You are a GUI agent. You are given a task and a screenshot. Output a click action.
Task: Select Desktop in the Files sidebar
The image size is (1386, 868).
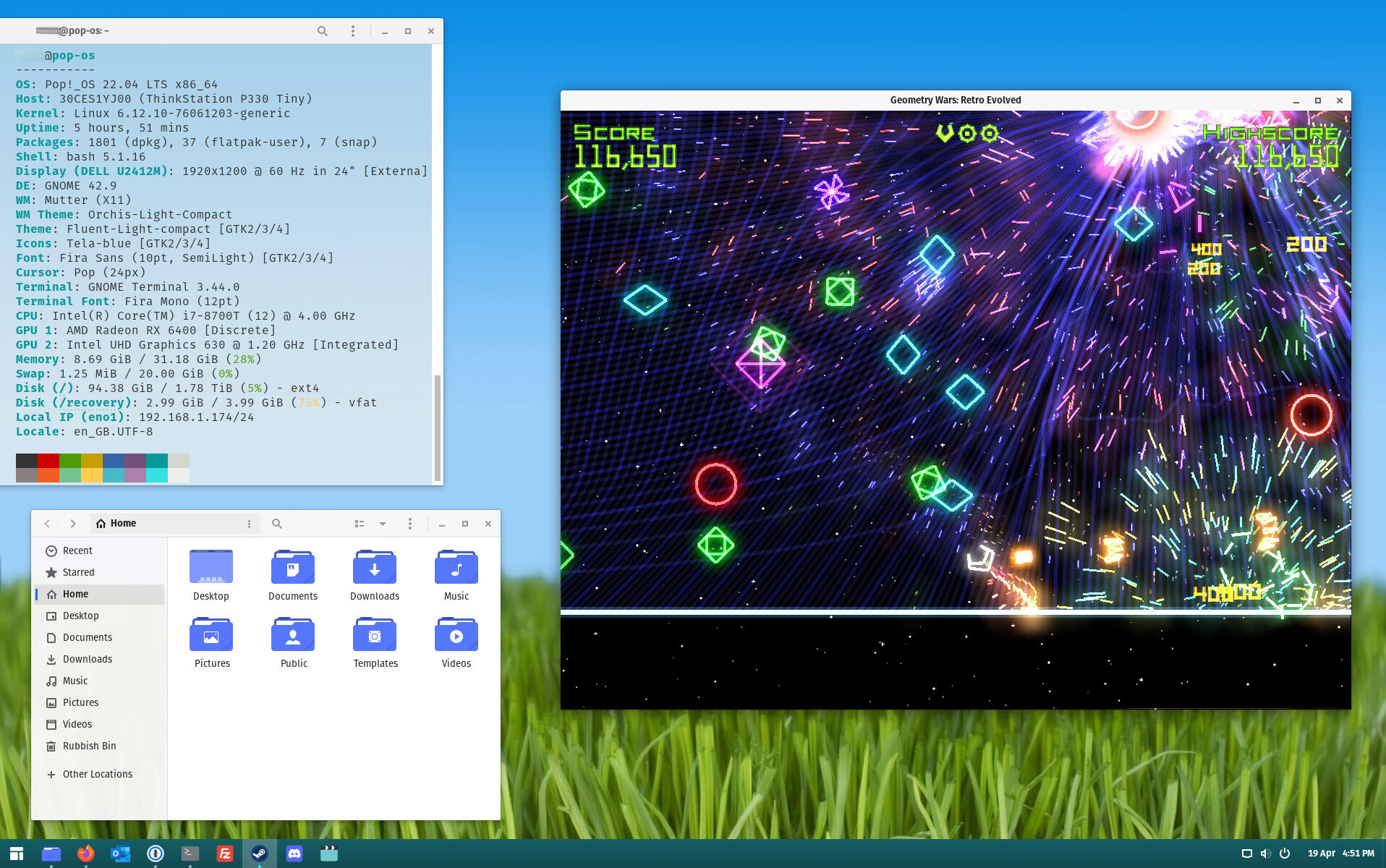click(x=100, y=616)
